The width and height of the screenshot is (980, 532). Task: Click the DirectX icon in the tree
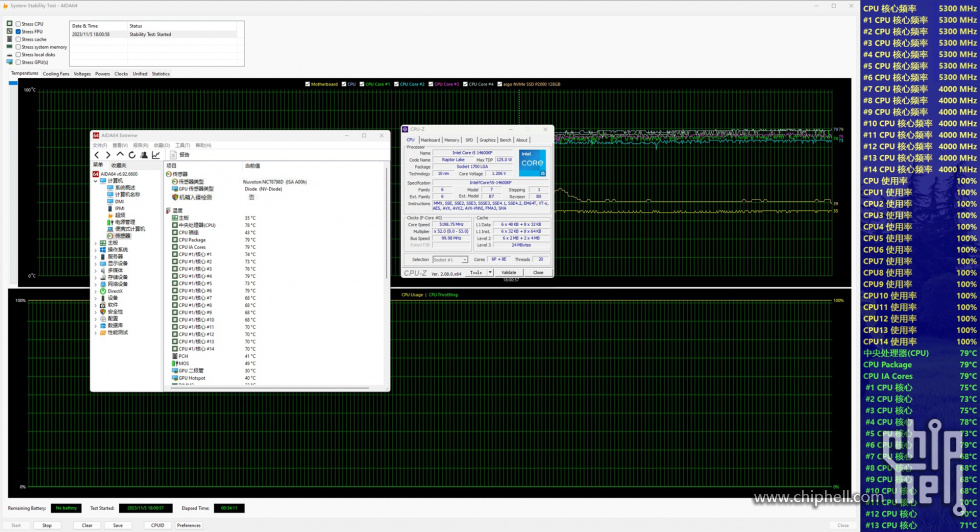pyautogui.click(x=103, y=291)
